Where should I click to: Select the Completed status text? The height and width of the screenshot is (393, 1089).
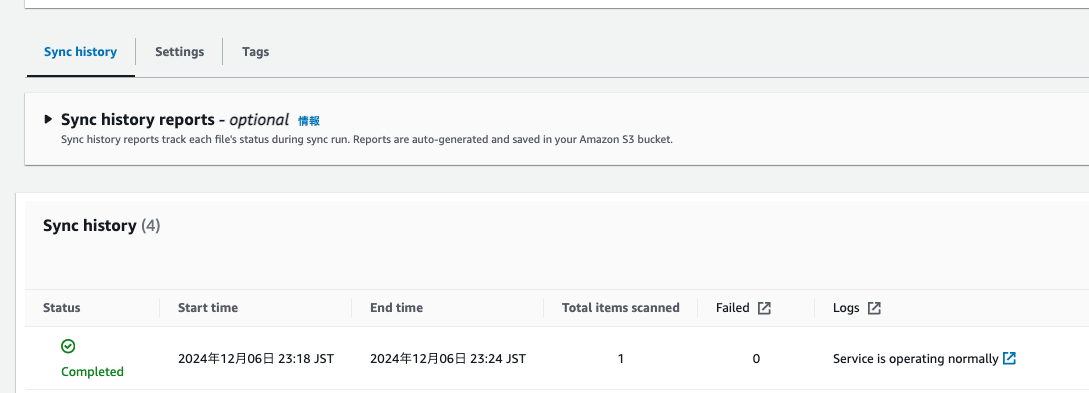click(92, 371)
